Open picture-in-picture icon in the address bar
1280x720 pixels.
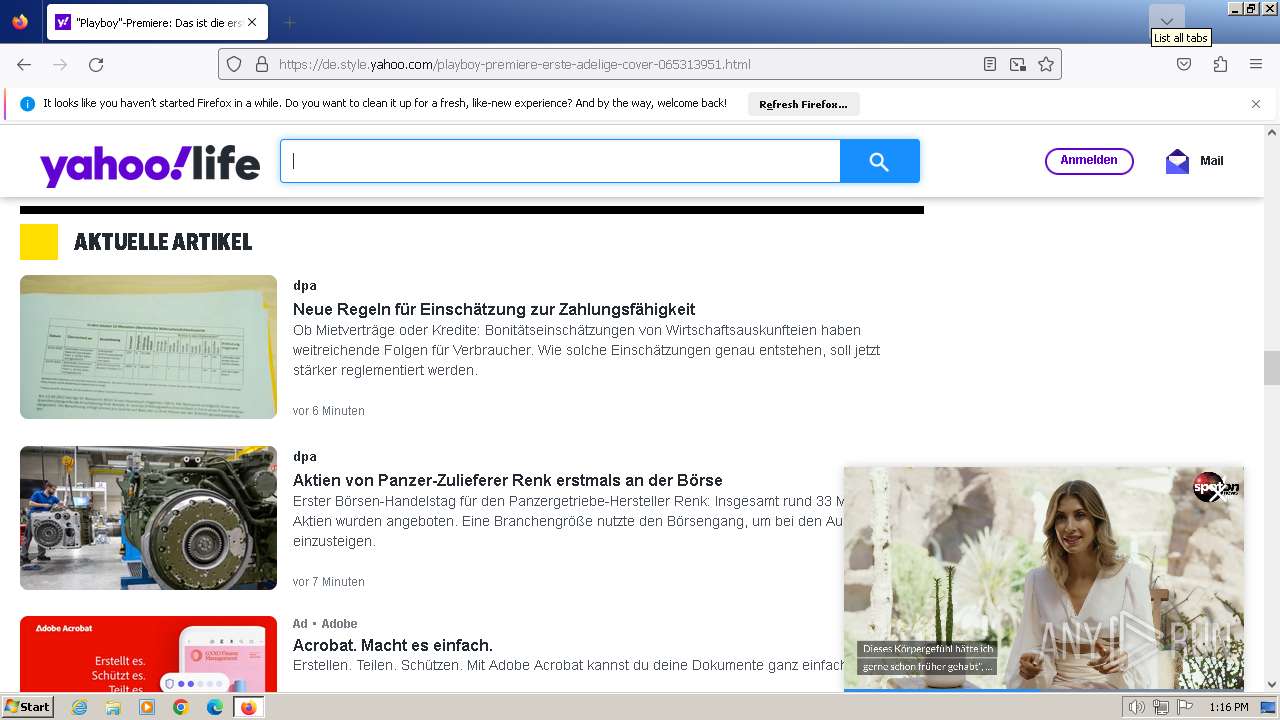(x=1017, y=64)
